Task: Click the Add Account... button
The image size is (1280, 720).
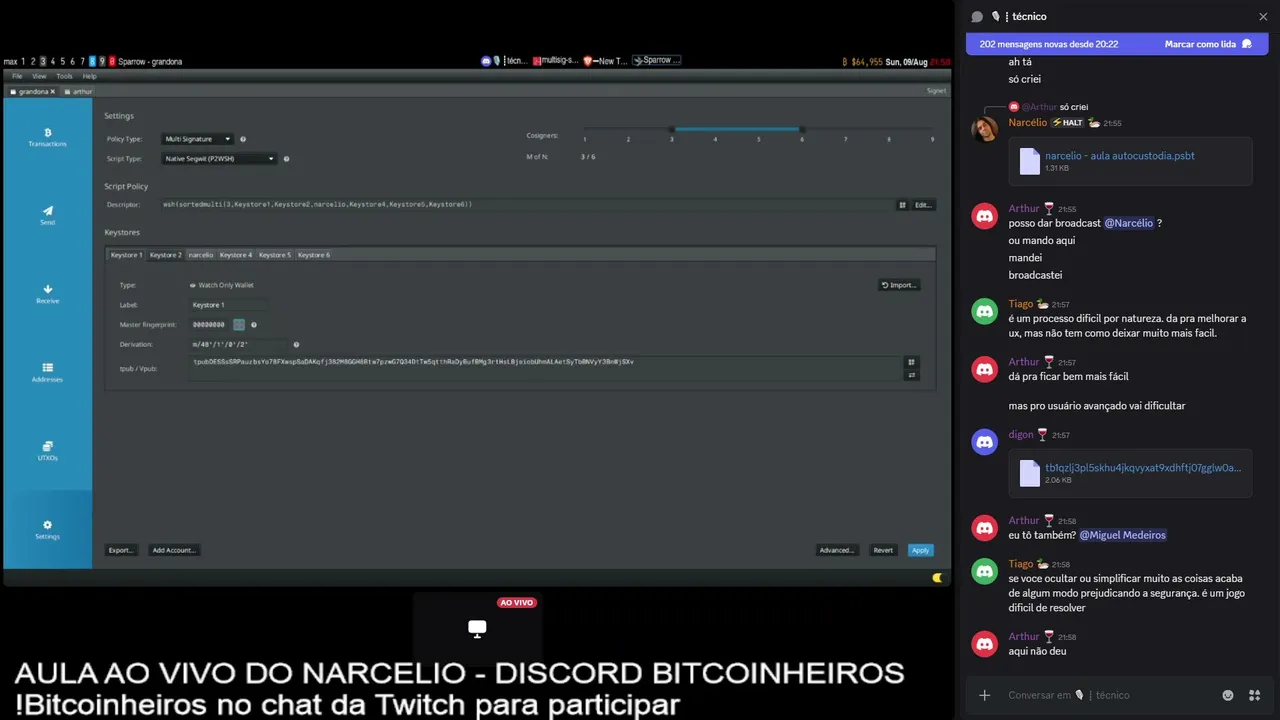Action: [174, 550]
